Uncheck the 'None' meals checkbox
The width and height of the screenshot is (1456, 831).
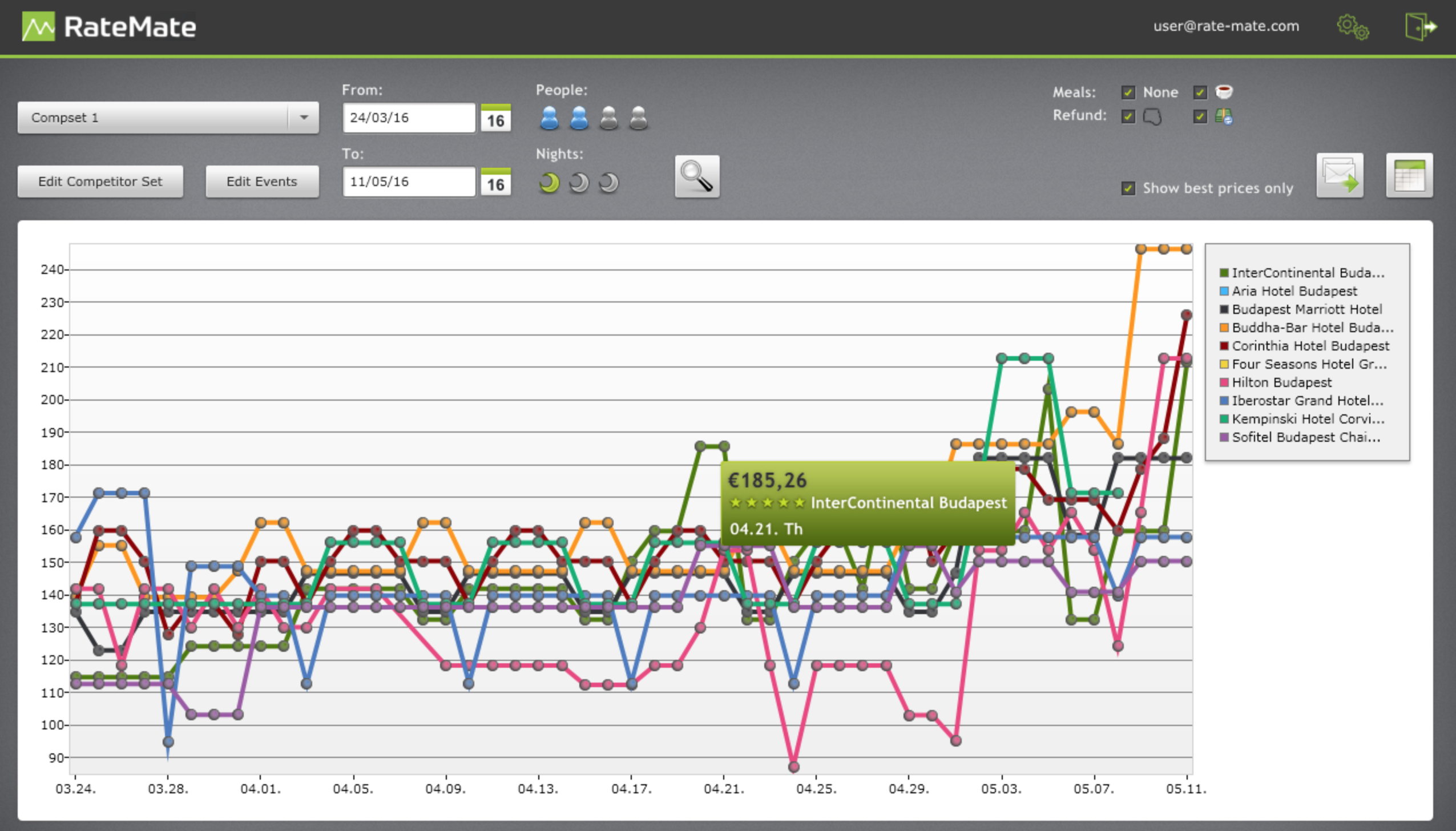point(1129,92)
